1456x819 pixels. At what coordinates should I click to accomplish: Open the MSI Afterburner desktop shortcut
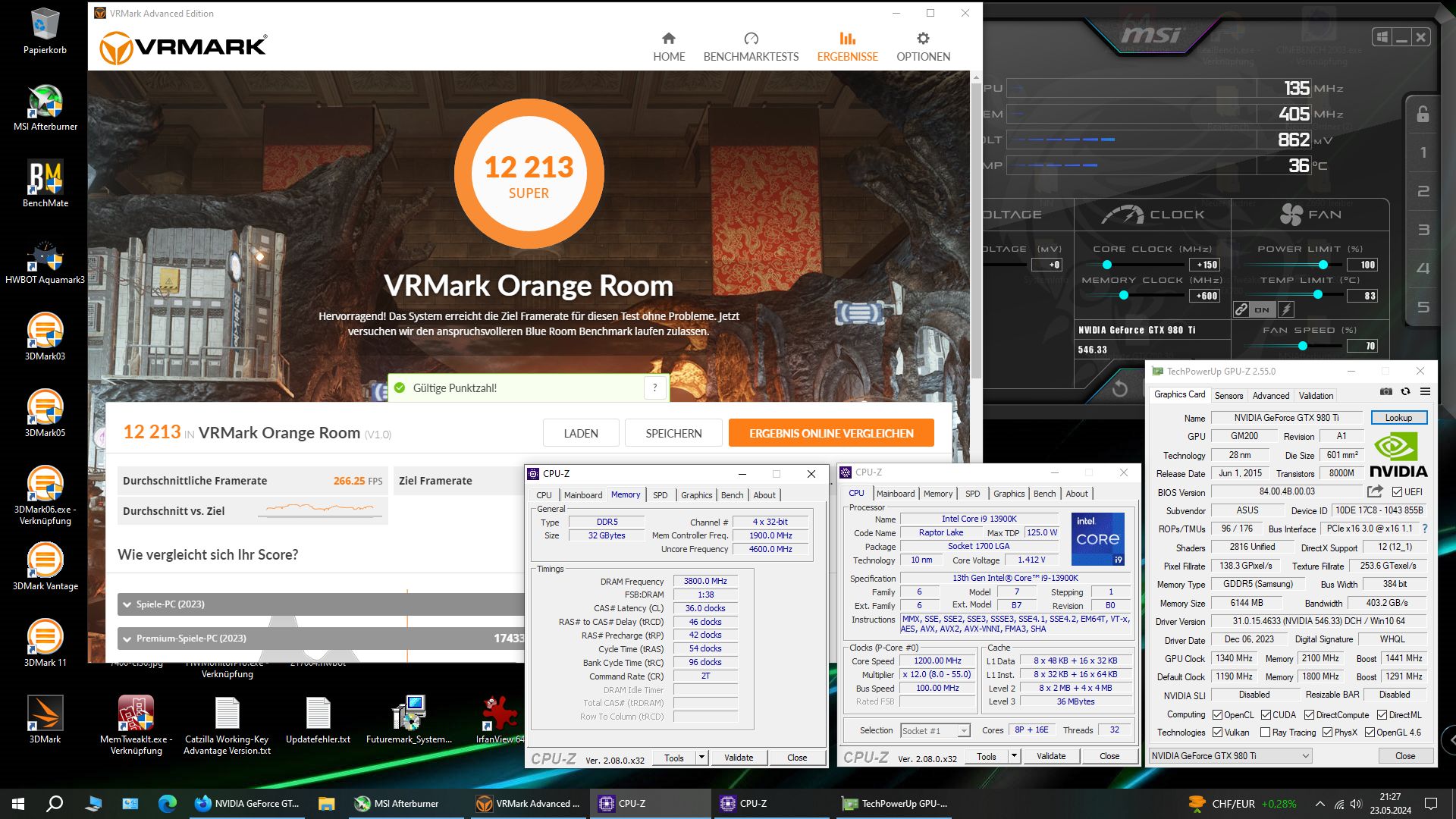click(x=45, y=107)
